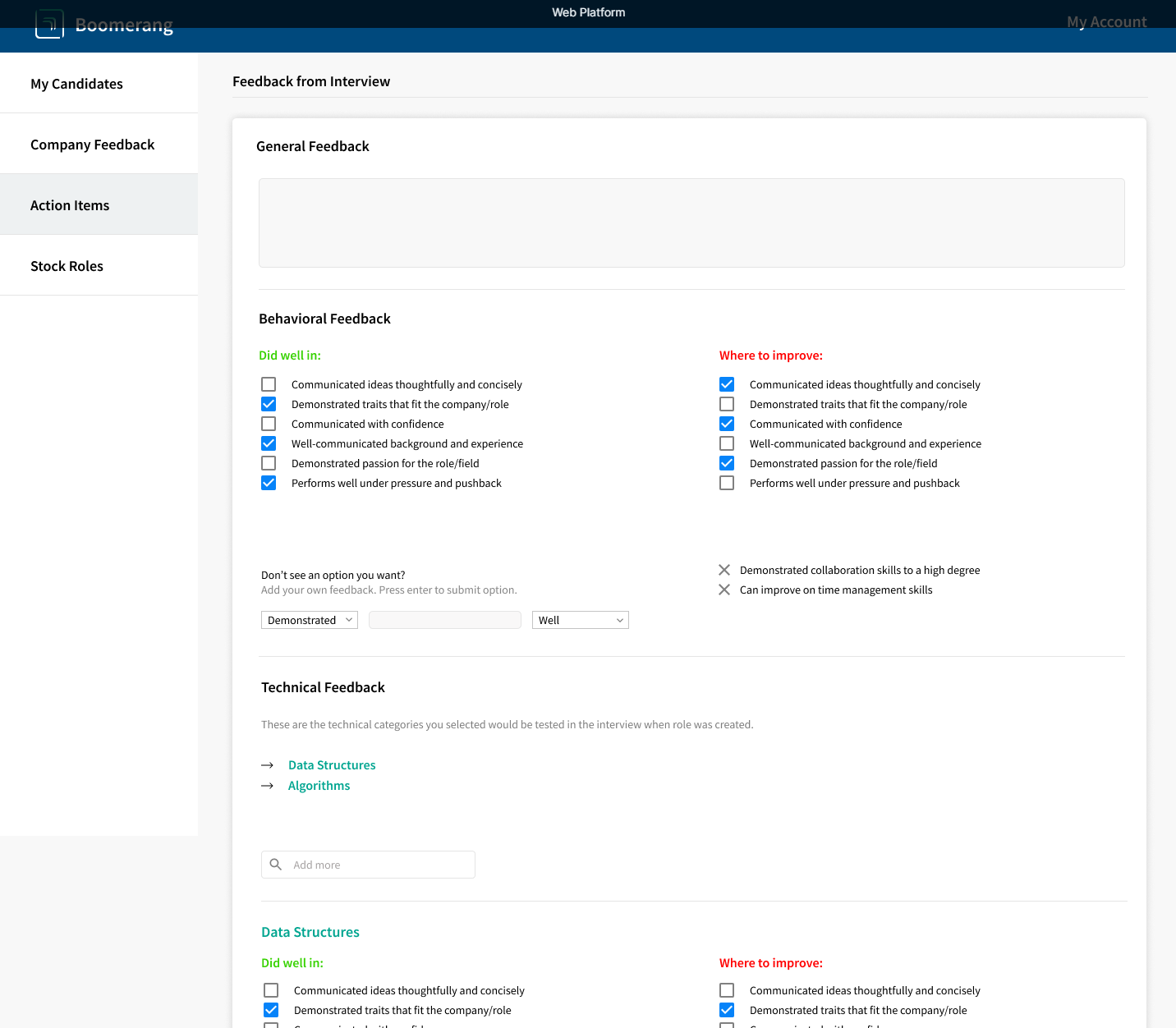This screenshot has width=1176, height=1028.
Task: Remove 'Can improve on time management' entry
Action: click(x=724, y=590)
